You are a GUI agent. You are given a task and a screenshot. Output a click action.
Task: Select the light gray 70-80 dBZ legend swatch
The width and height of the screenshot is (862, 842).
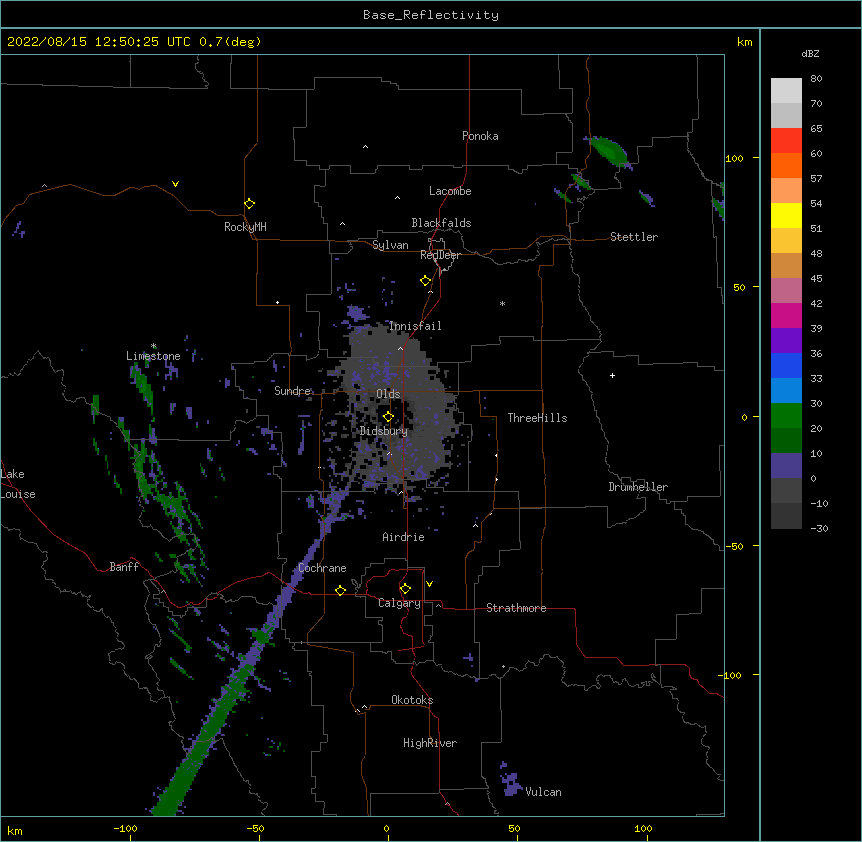pos(786,91)
